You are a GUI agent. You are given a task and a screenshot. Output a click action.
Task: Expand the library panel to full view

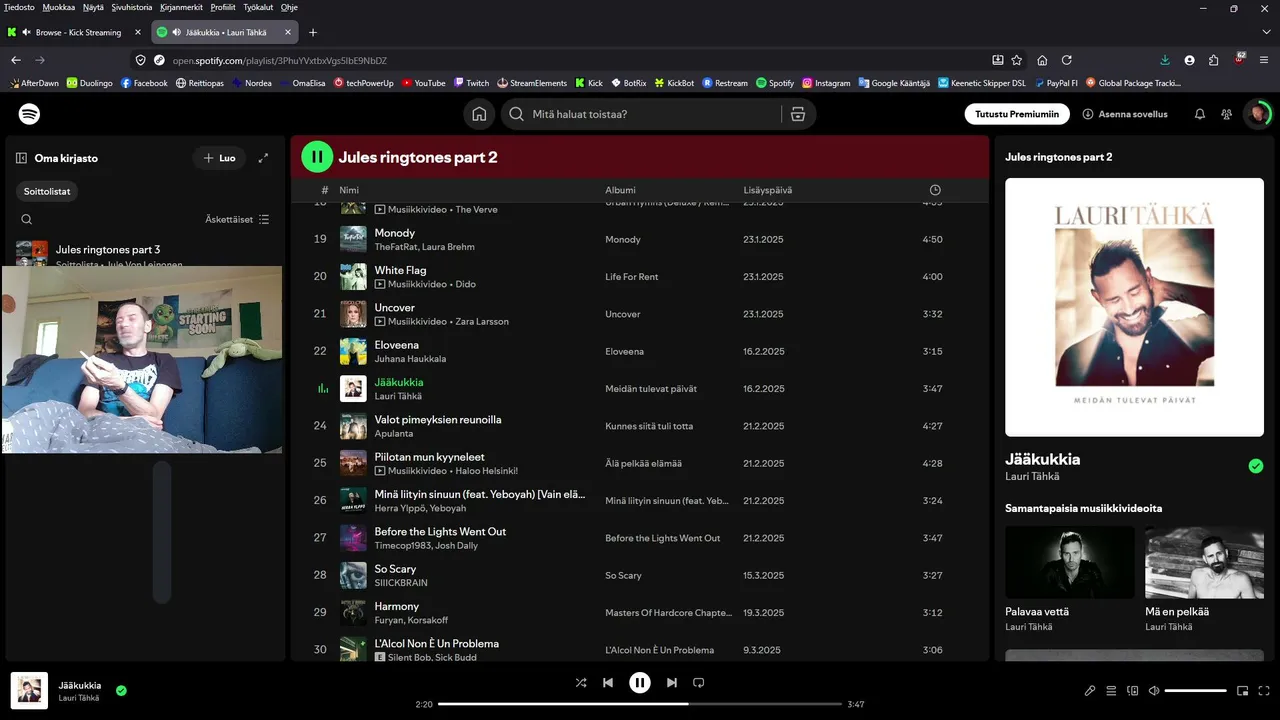(x=263, y=158)
